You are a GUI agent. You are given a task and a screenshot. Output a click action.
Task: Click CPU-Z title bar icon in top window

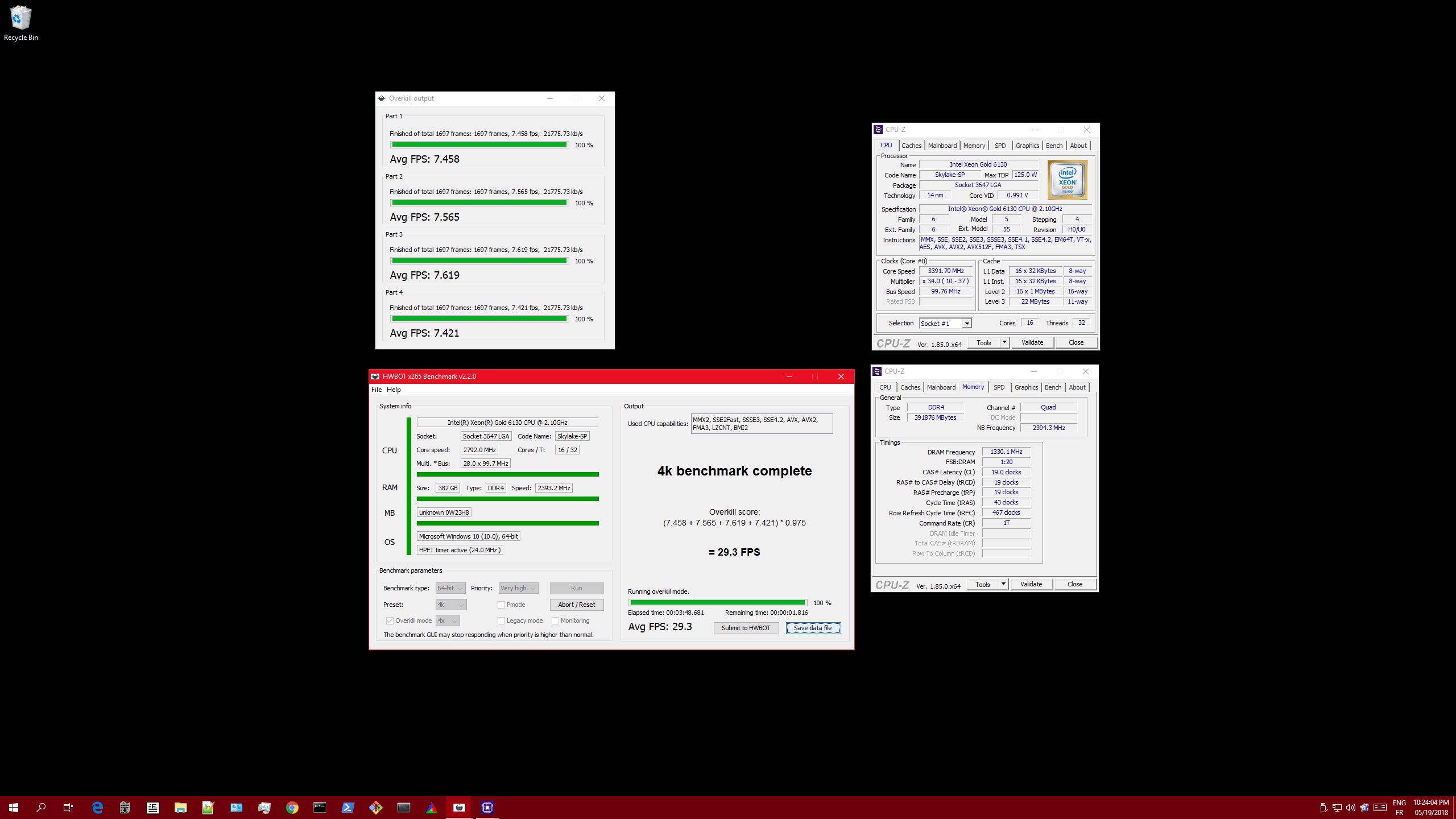[x=878, y=130]
